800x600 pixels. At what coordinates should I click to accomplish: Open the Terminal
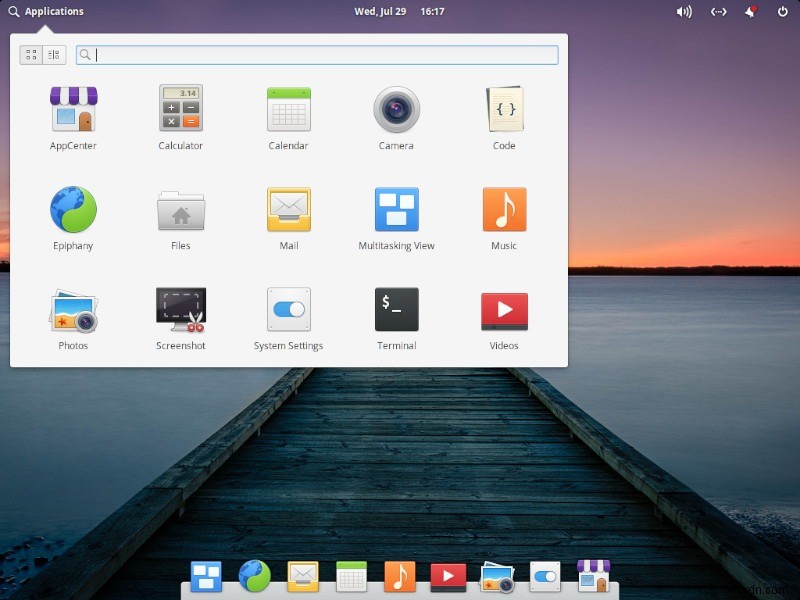(x=396, y=312)
